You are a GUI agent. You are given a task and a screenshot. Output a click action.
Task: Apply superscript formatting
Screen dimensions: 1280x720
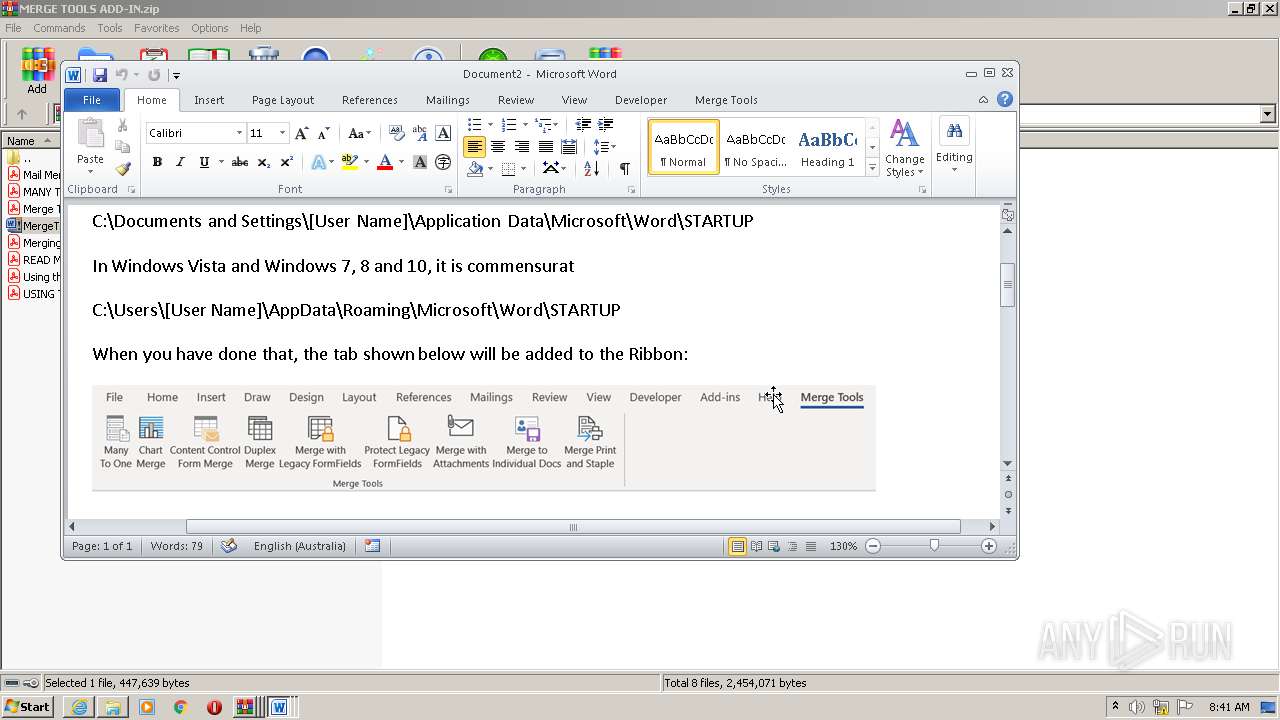pos(286,162)
